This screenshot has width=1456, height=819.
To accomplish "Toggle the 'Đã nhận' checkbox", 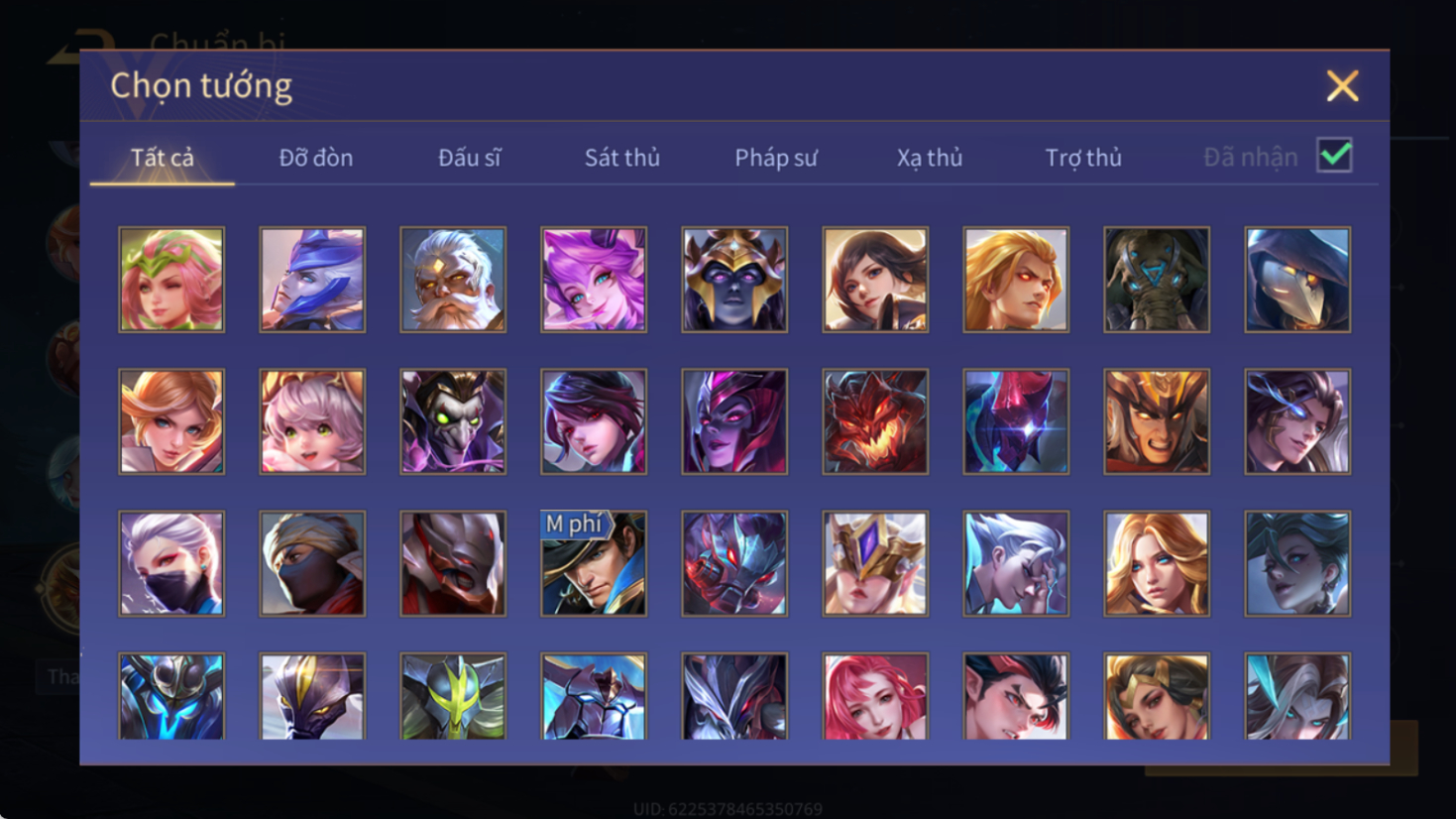I will [x=1334, y=156].
